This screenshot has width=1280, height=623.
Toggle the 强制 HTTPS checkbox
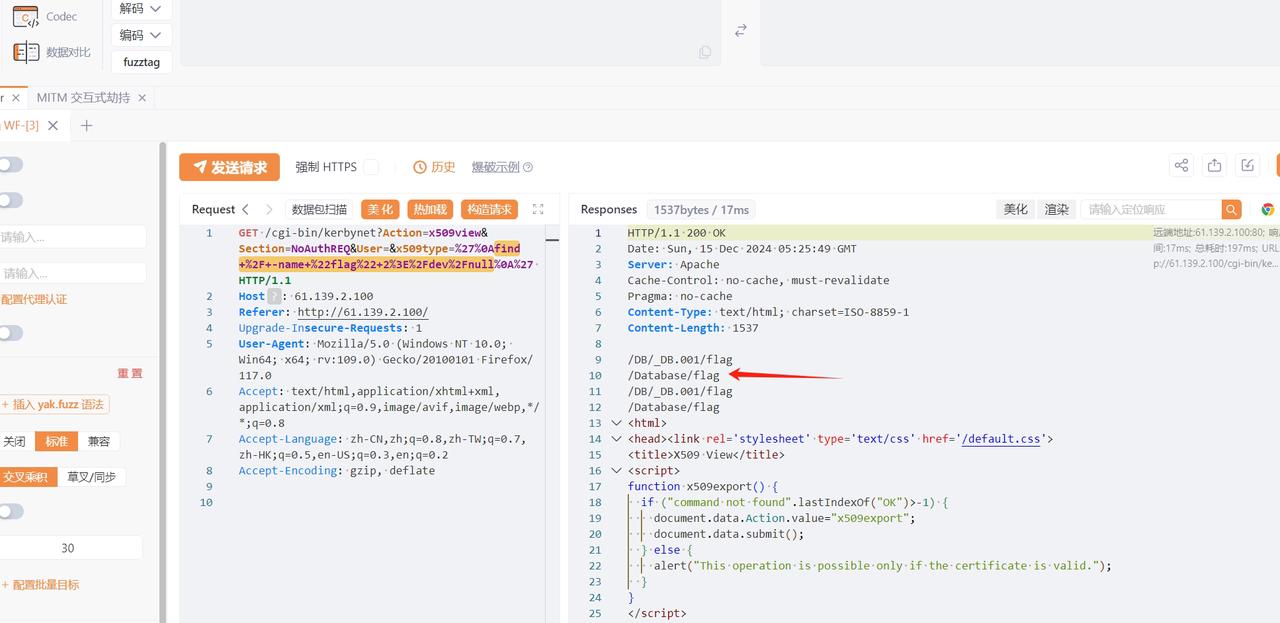371,167
